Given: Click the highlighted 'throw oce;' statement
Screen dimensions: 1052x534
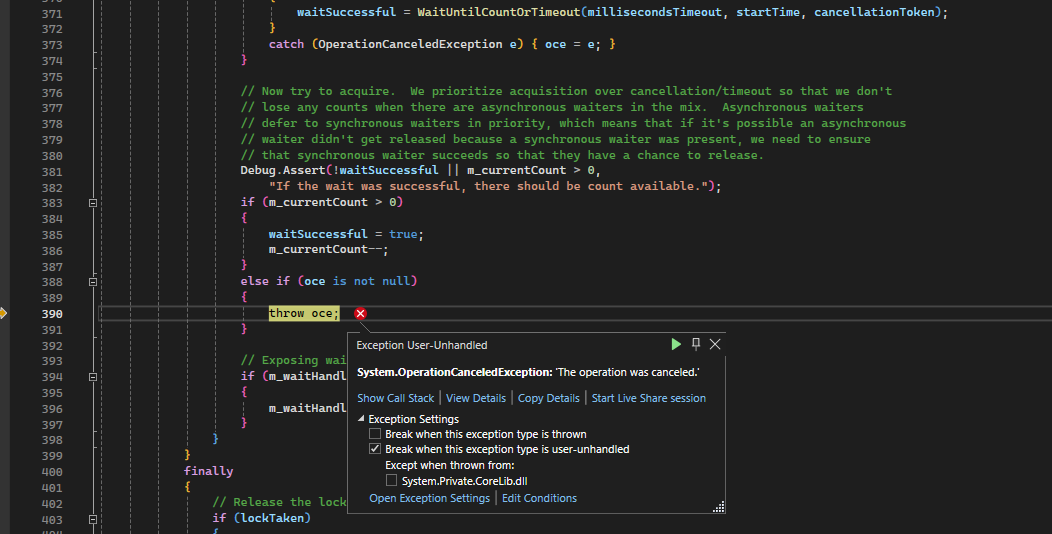Looking at the screenshot, I should pos(304,313).
